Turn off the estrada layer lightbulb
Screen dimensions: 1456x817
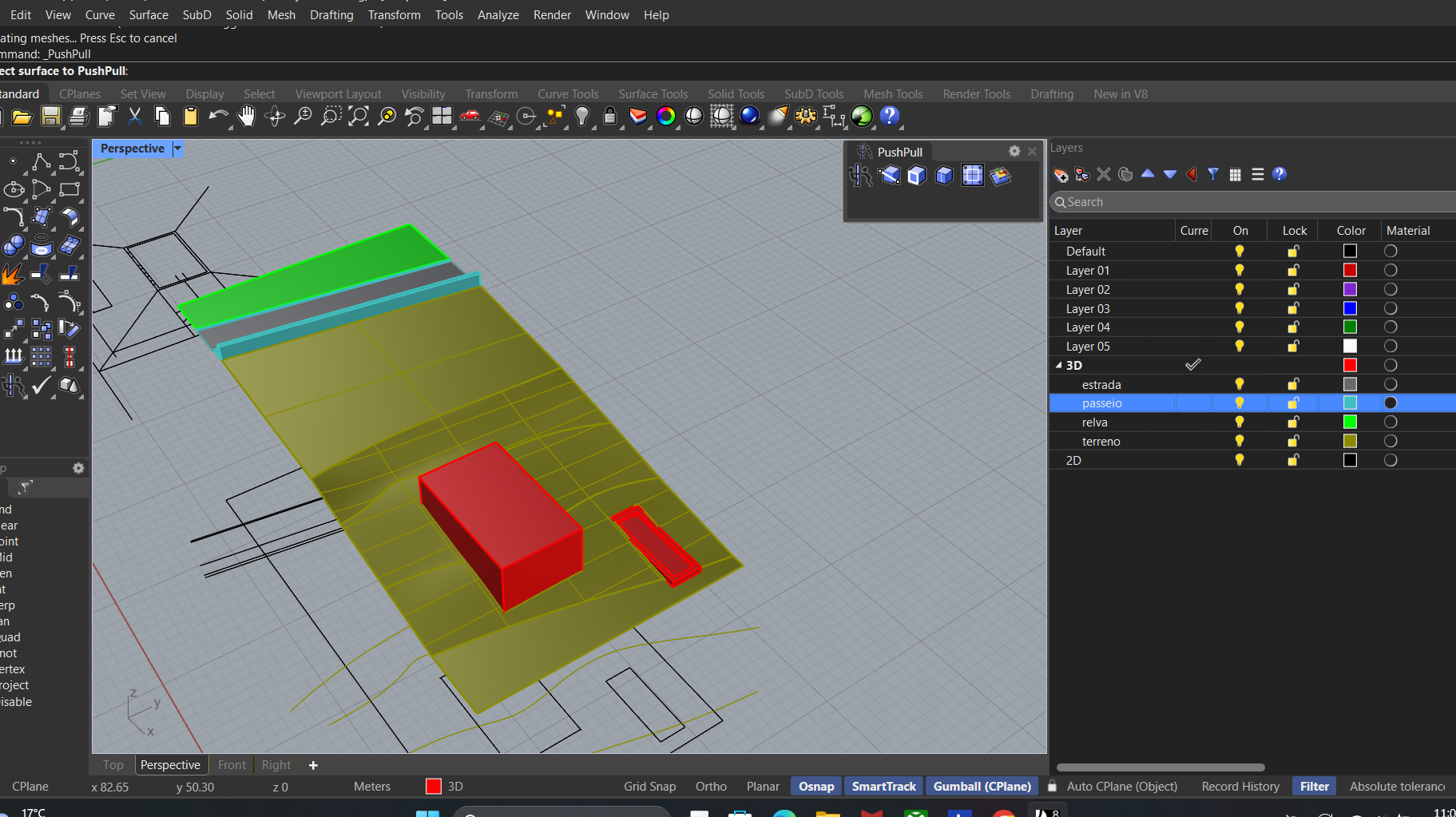point(1240,385)
